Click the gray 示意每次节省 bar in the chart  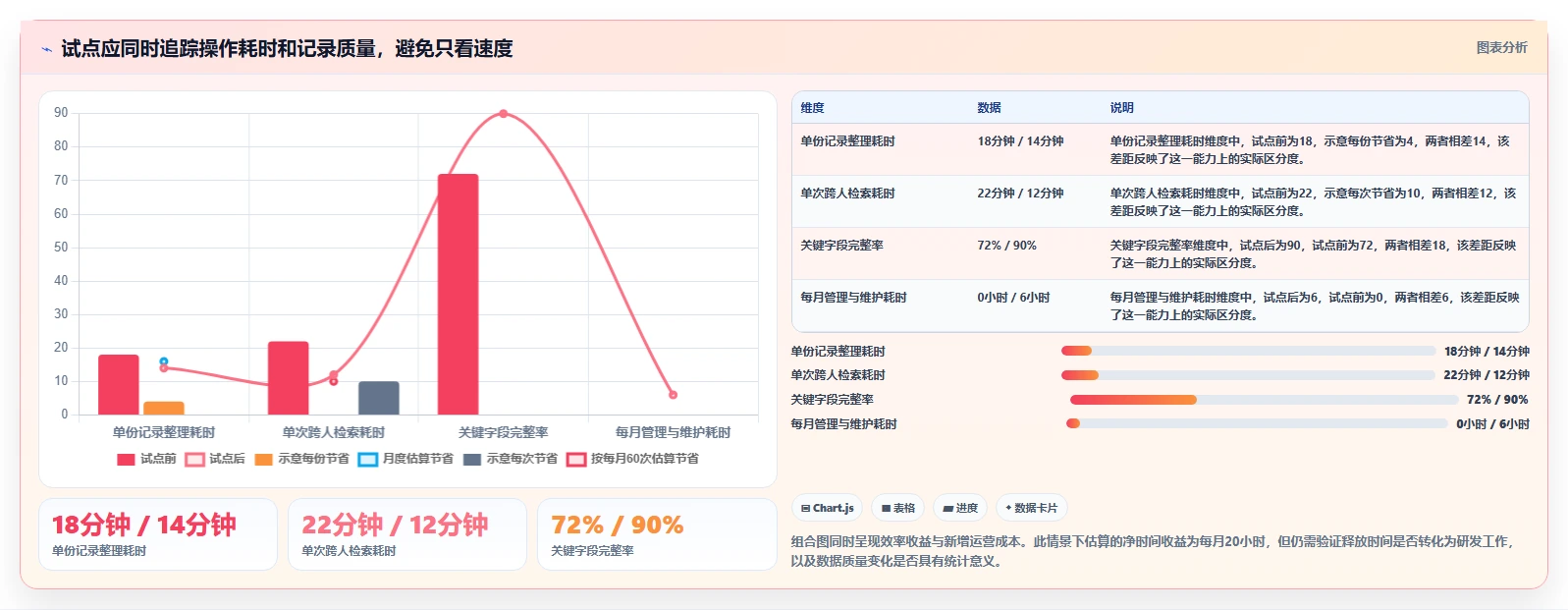point(379,398)
